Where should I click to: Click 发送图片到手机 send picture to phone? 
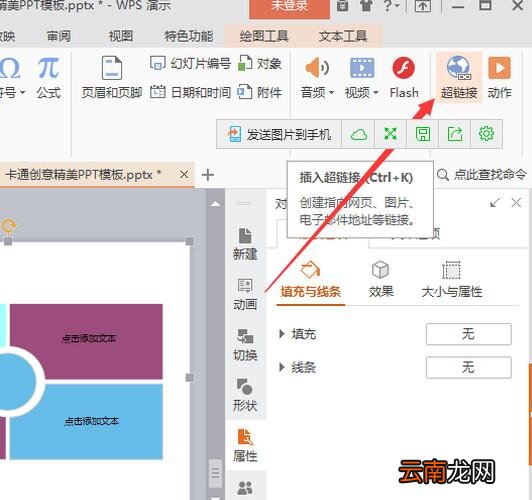coord(279,134)
